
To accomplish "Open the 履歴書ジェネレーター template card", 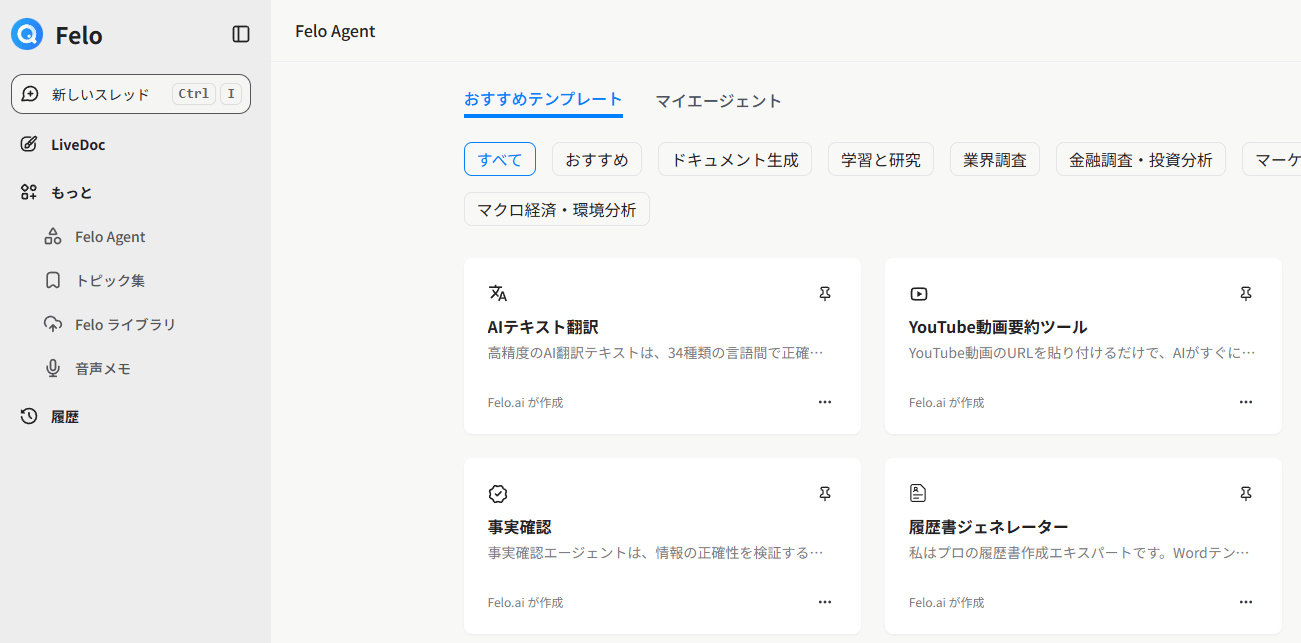I will coord(1082,545).
